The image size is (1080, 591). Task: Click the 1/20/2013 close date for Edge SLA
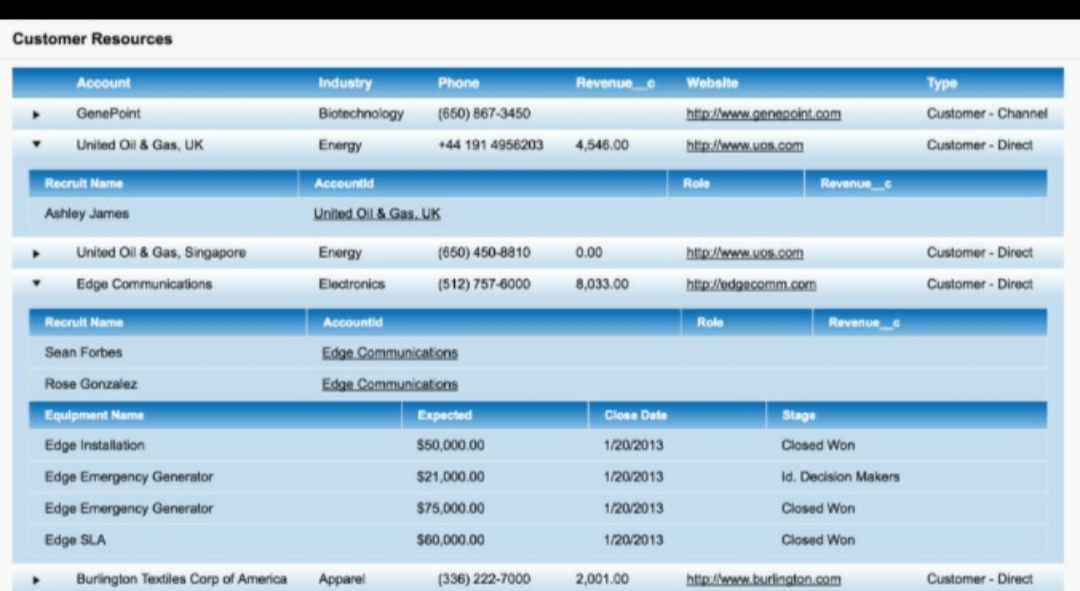point(634,540)
